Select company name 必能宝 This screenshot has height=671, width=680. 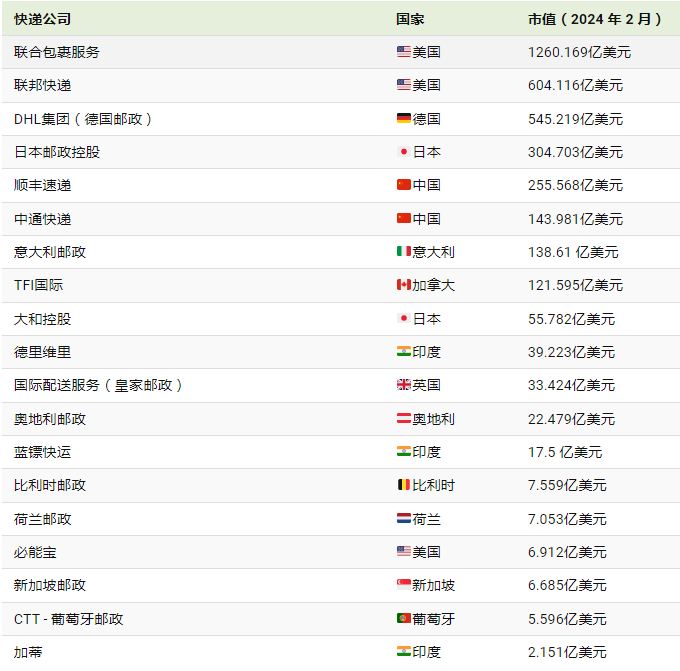[35, 552]
